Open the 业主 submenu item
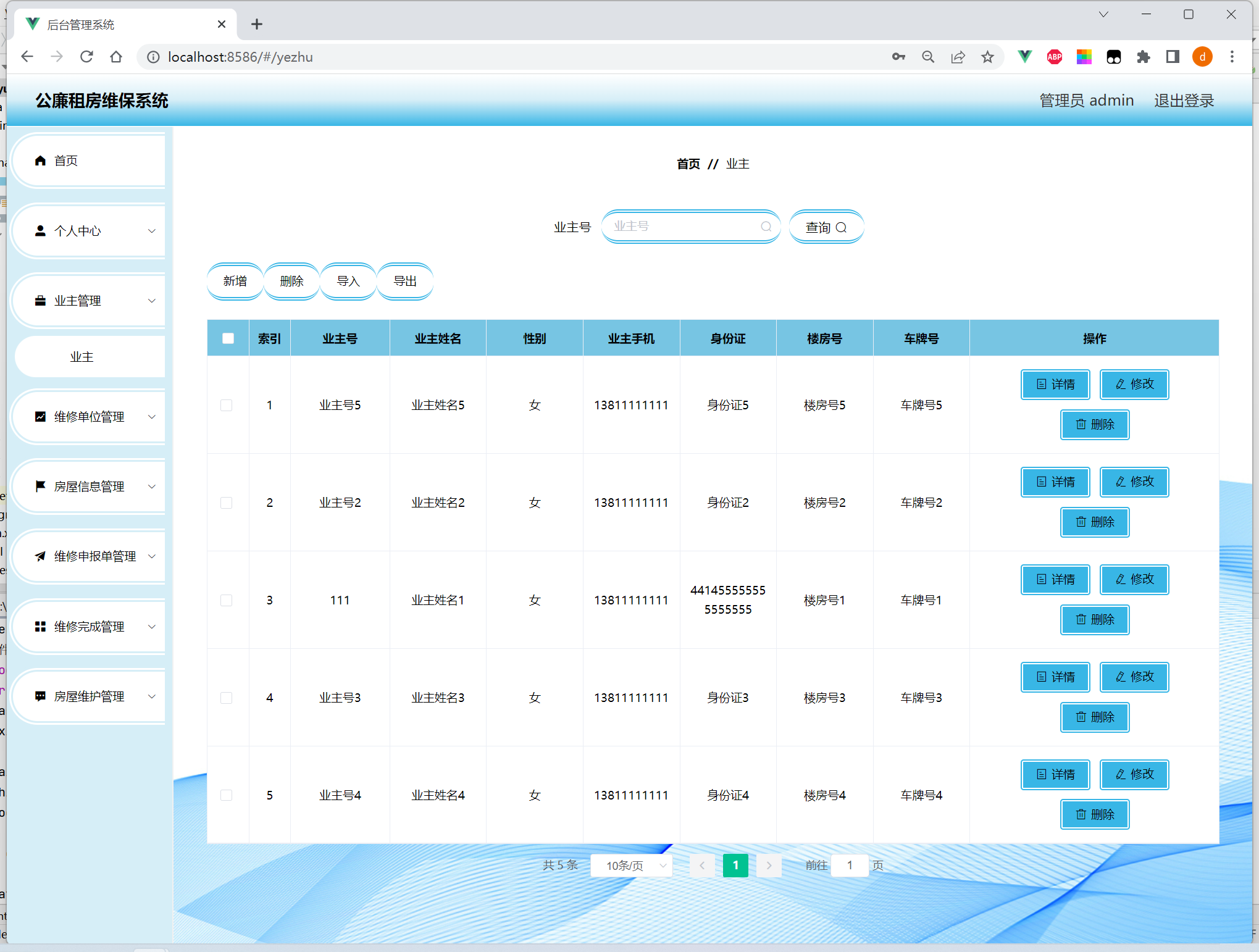Viewport: 1259px width, 952px height. 82,357
